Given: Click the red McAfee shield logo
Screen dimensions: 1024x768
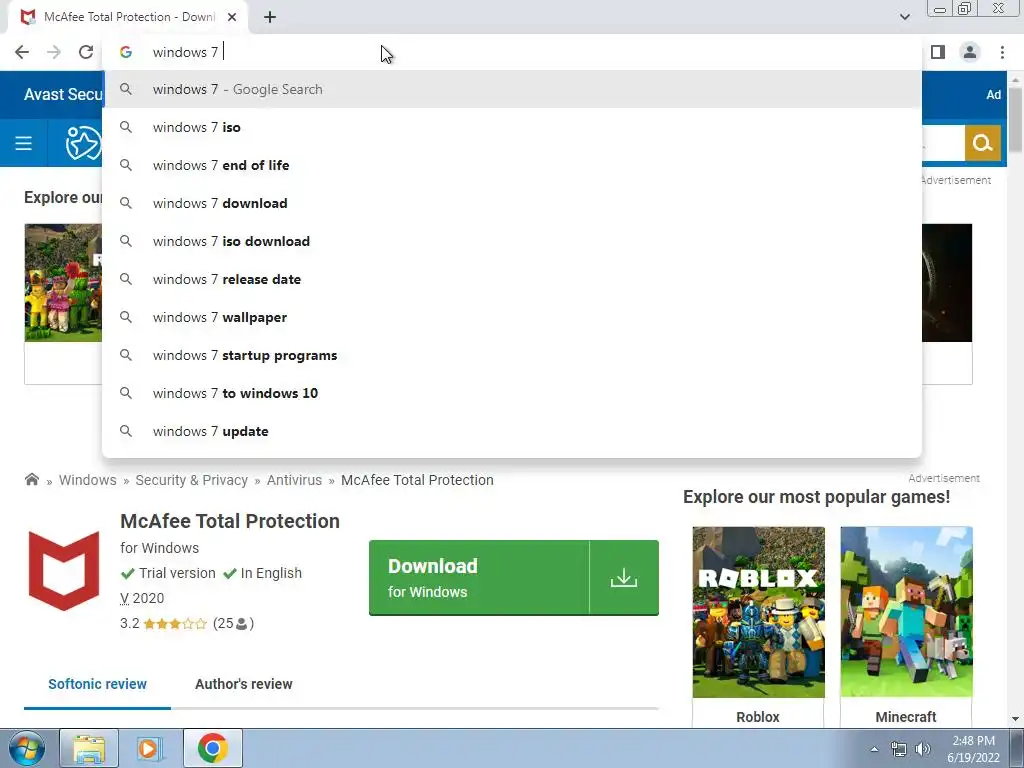Looking at the screenshot, I should pyautogui.click(x=64, y=571).
